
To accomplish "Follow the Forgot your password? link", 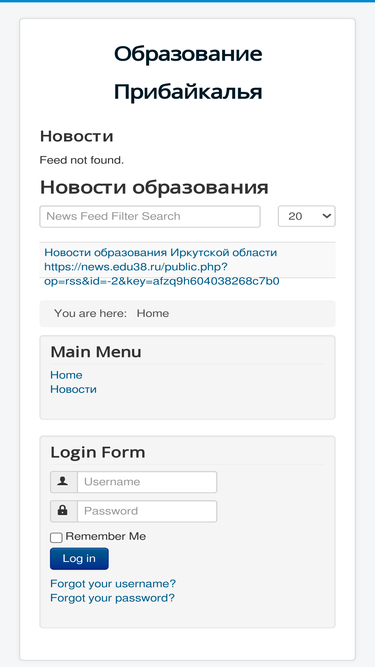I will (x=113, y=598).
